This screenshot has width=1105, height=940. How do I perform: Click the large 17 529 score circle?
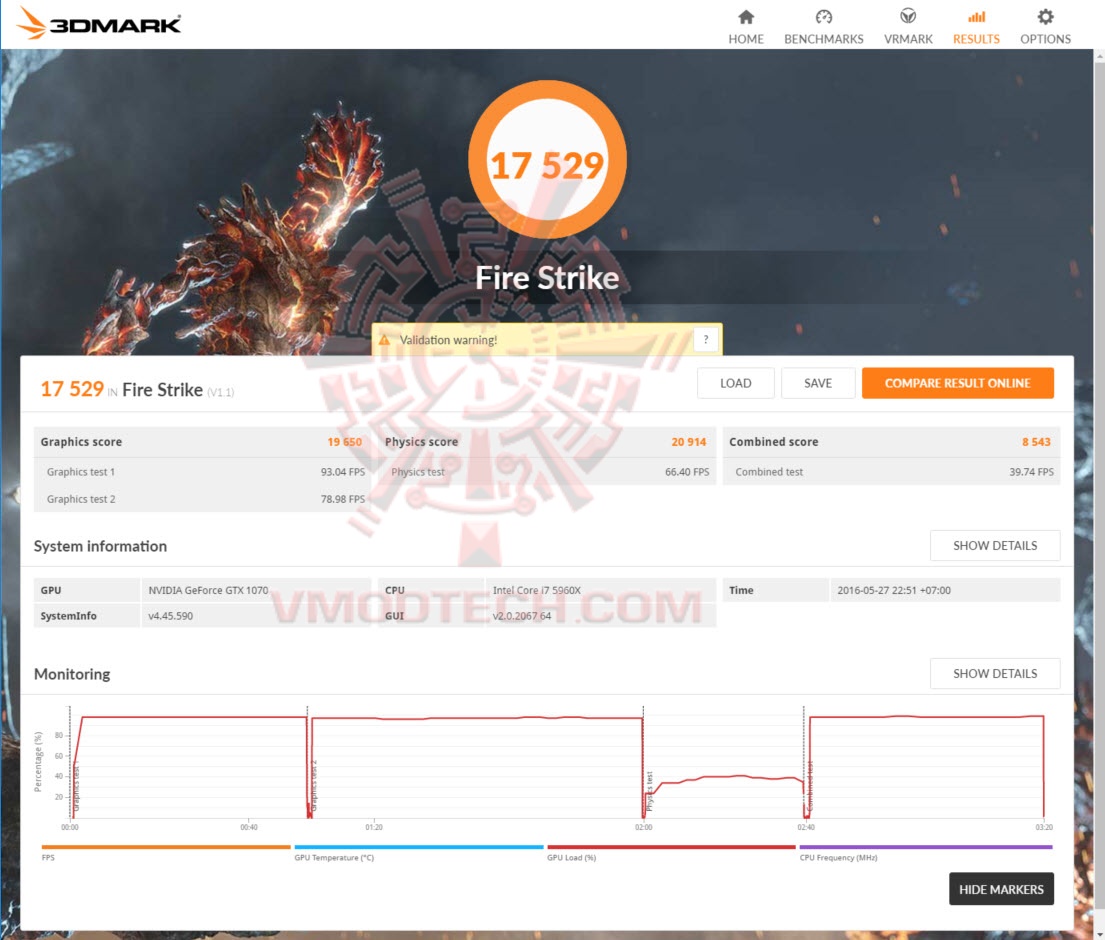(547, 160)
